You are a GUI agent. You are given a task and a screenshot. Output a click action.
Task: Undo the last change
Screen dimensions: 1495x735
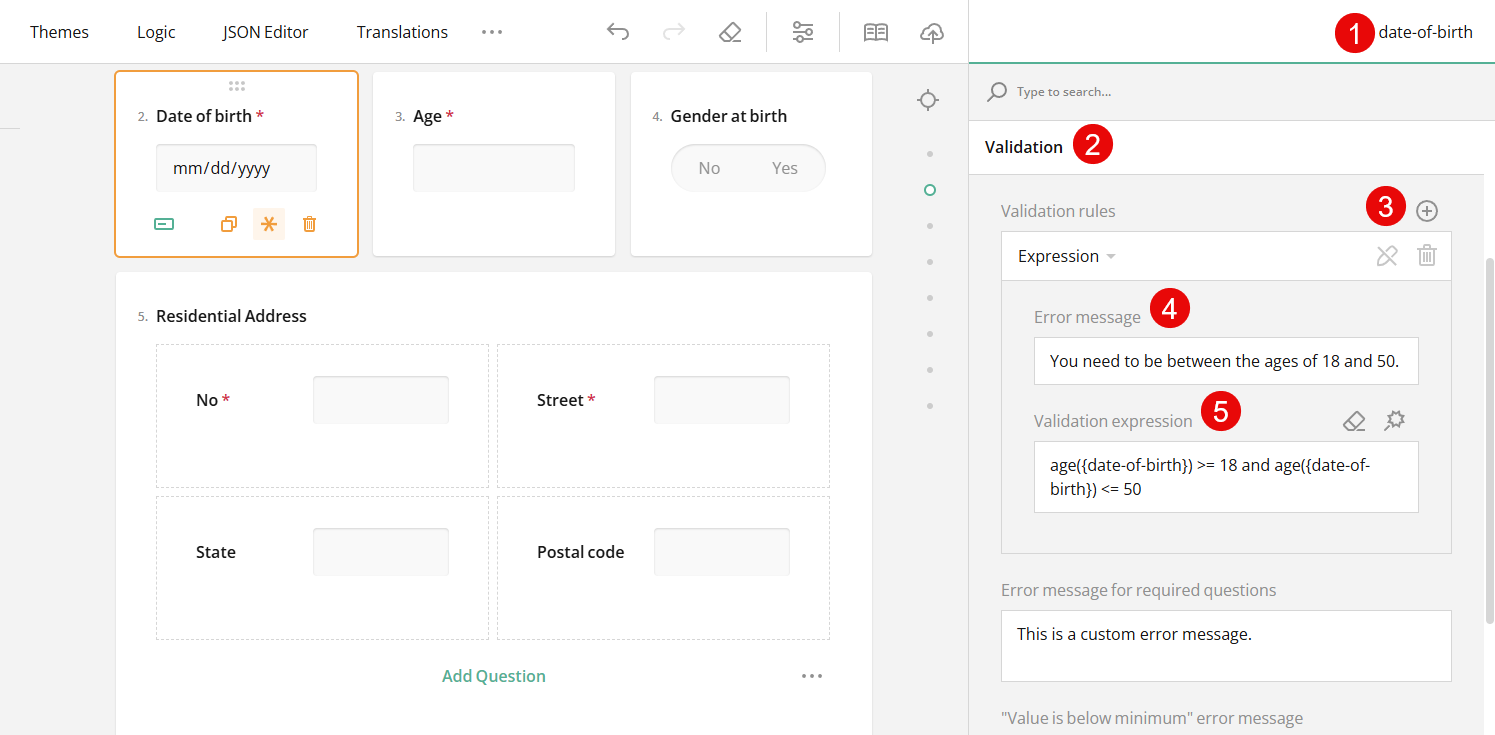click(618, 31)
